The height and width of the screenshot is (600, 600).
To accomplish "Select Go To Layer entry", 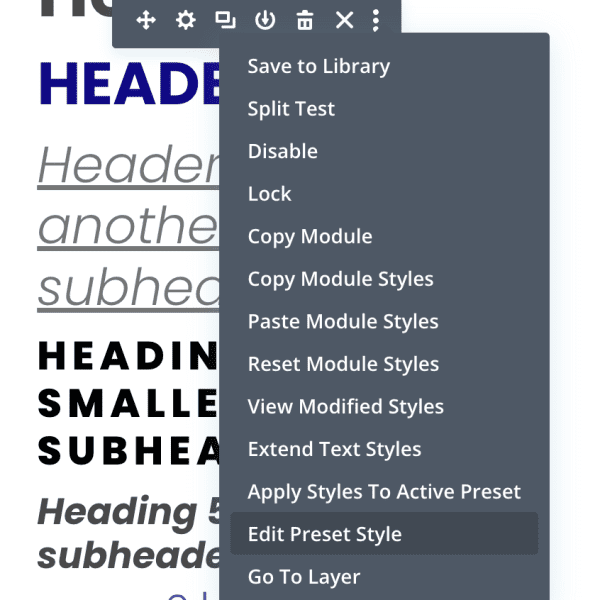I will (304, 577).
